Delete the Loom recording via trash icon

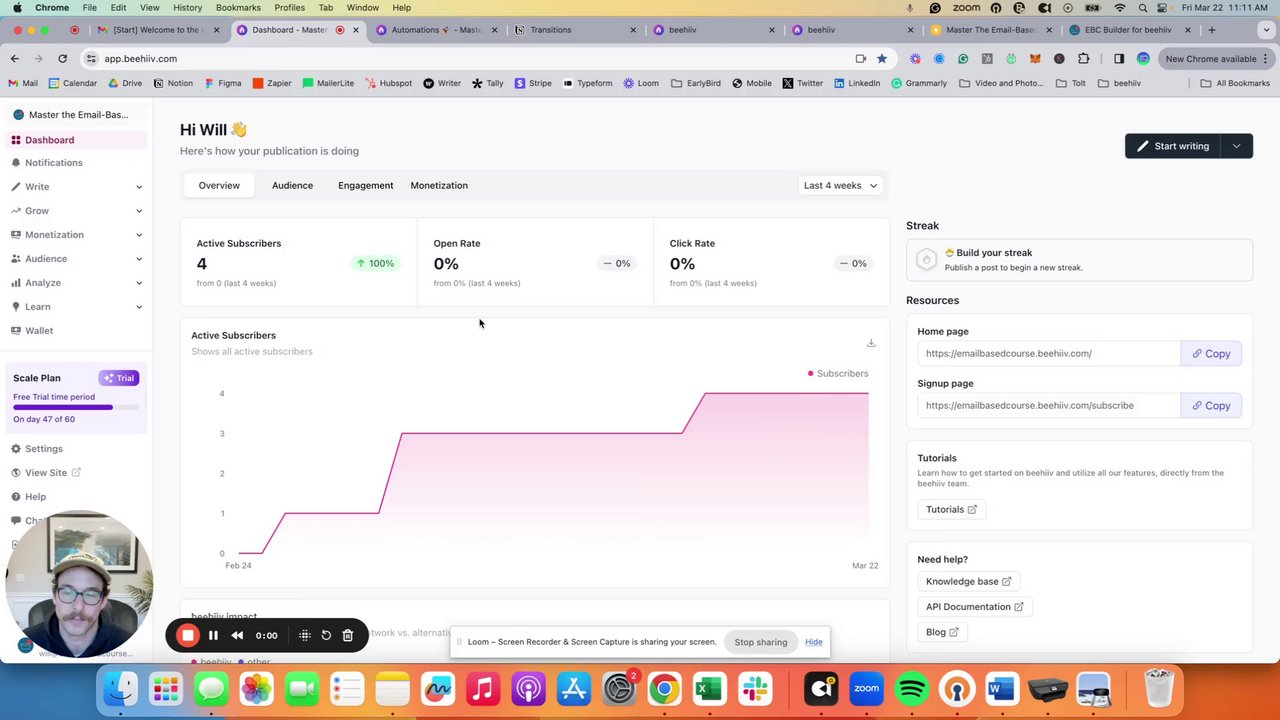(348, 635)
